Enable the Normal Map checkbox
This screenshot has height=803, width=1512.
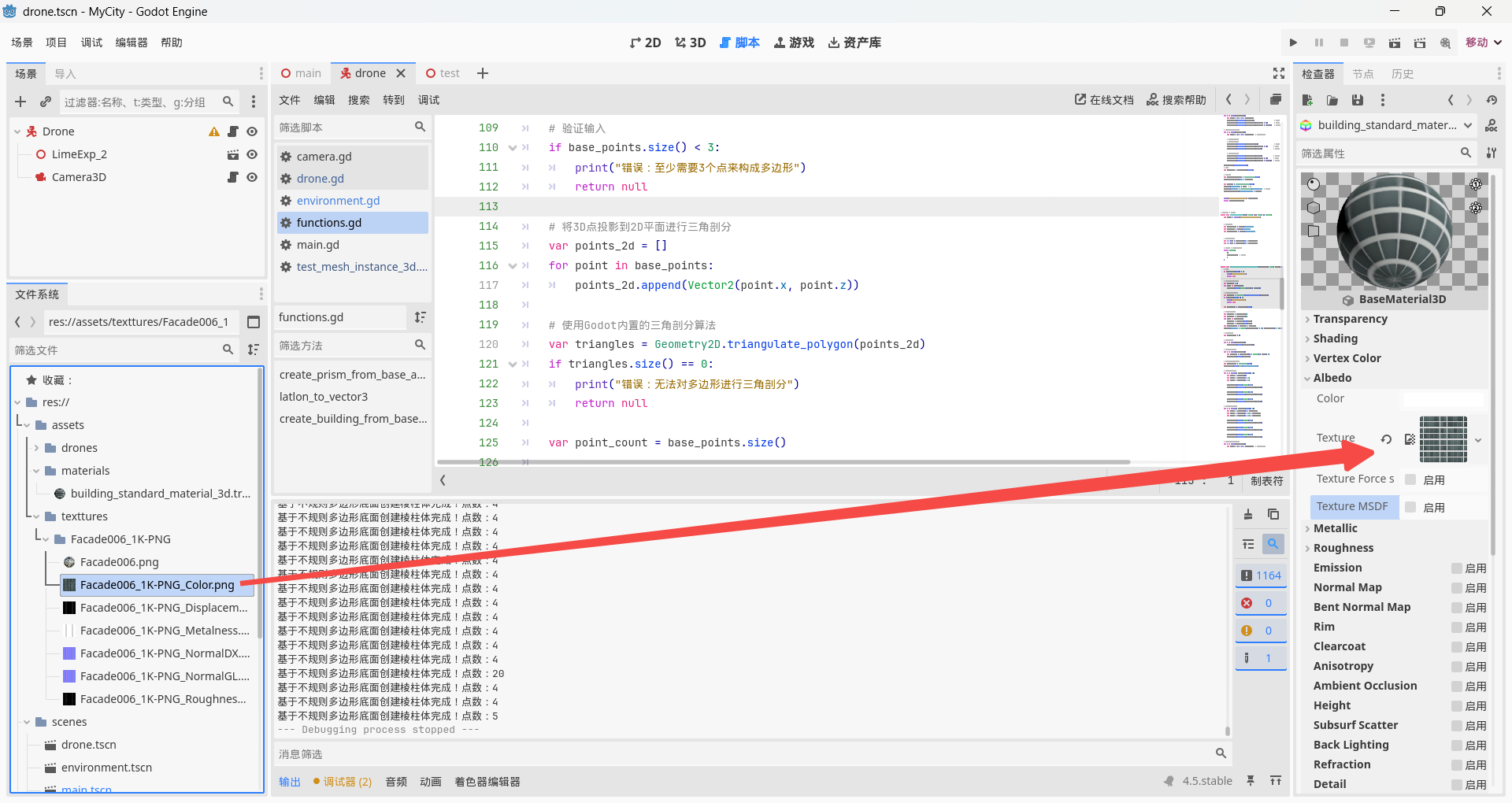pyautogui.click(x=1457, y=588)
